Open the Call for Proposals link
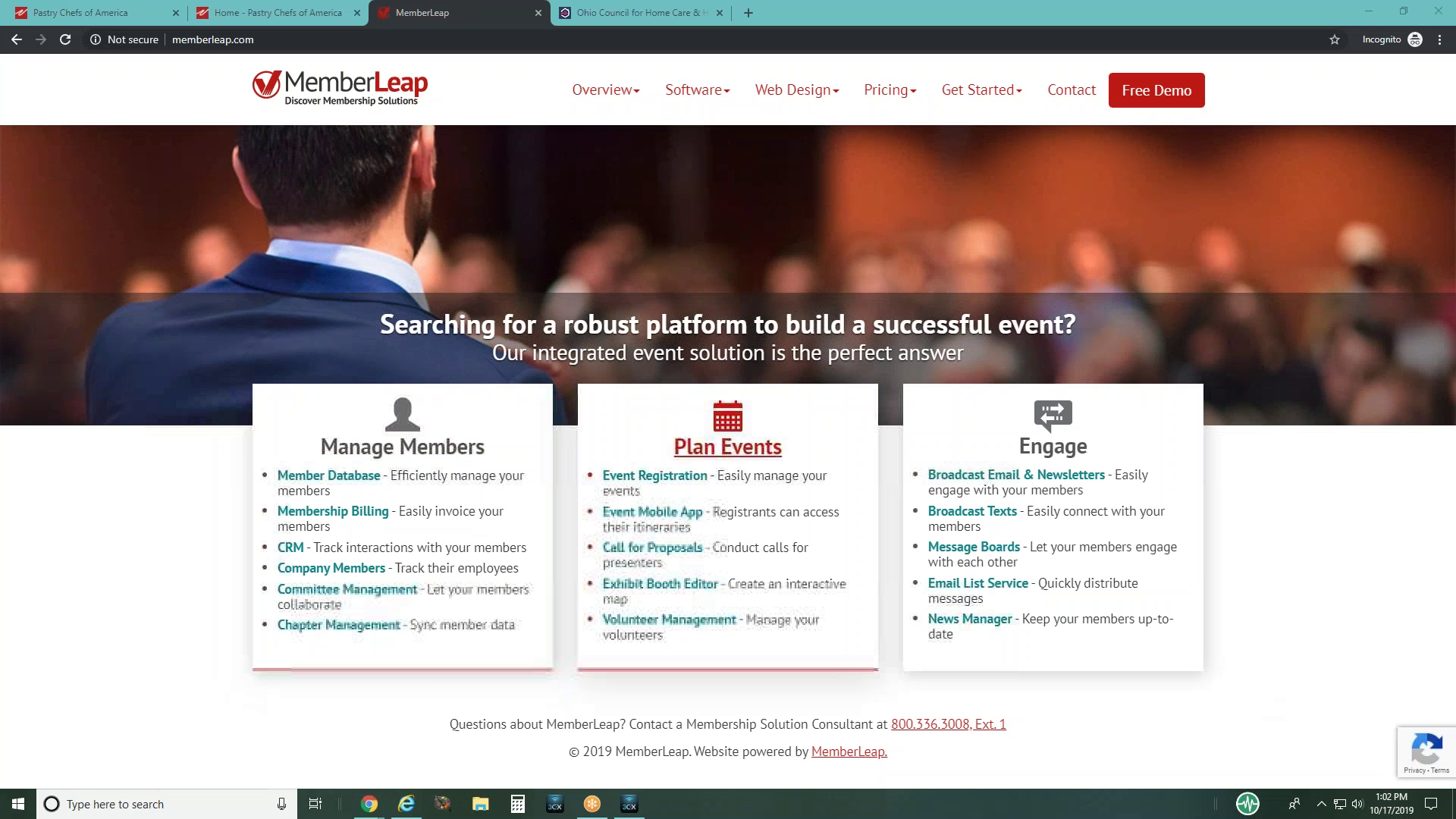The width and height of the screenshot is (1456, 819). point(652,548)
